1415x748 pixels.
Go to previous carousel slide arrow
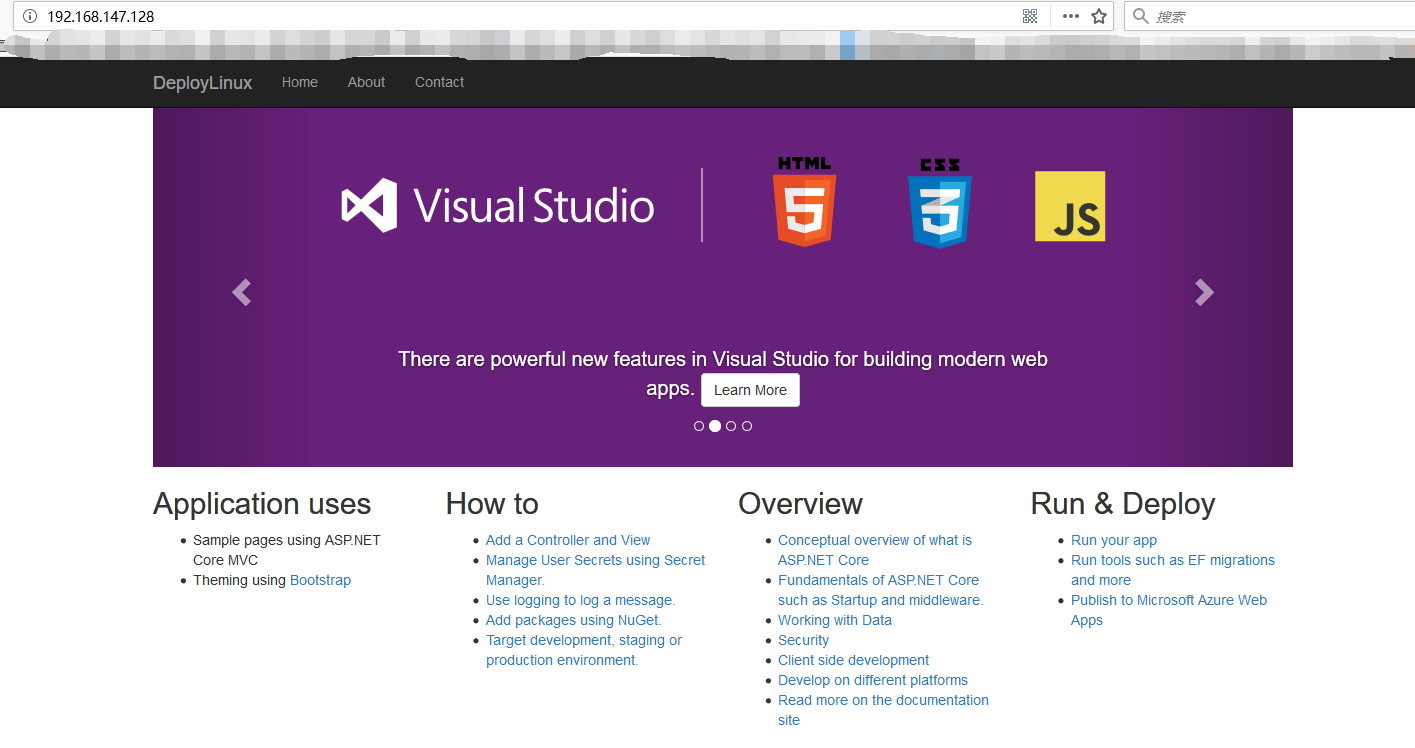(x=241, y=292)
